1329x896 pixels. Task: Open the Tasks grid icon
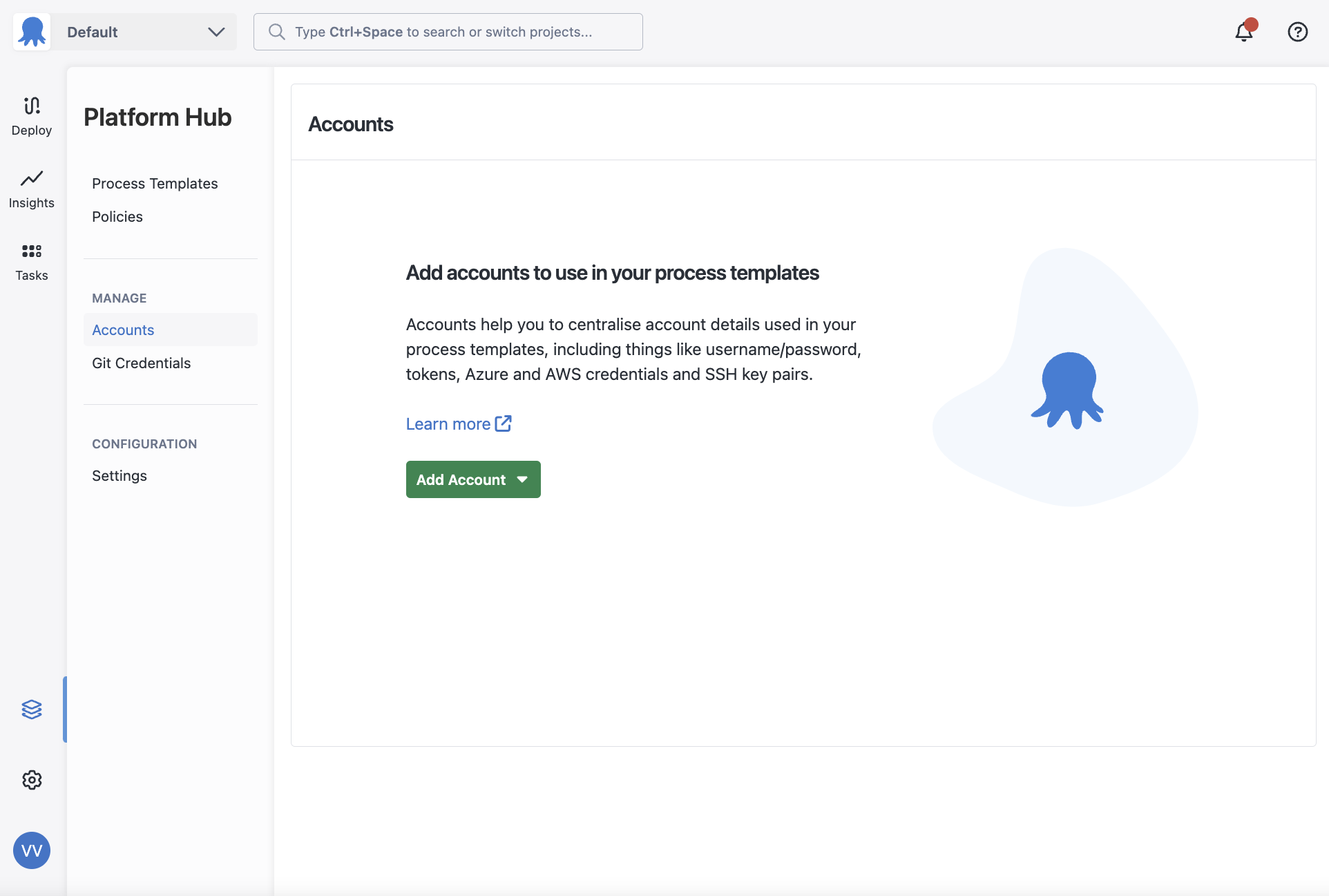pyautogui.click(x=32, y=251)
